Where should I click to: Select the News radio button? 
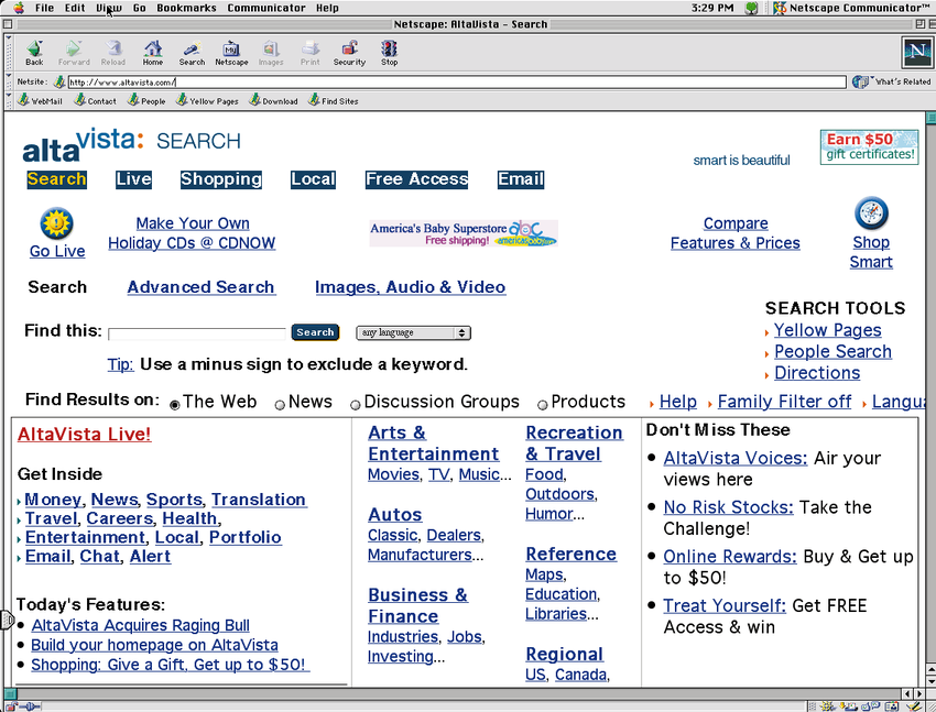280,404
